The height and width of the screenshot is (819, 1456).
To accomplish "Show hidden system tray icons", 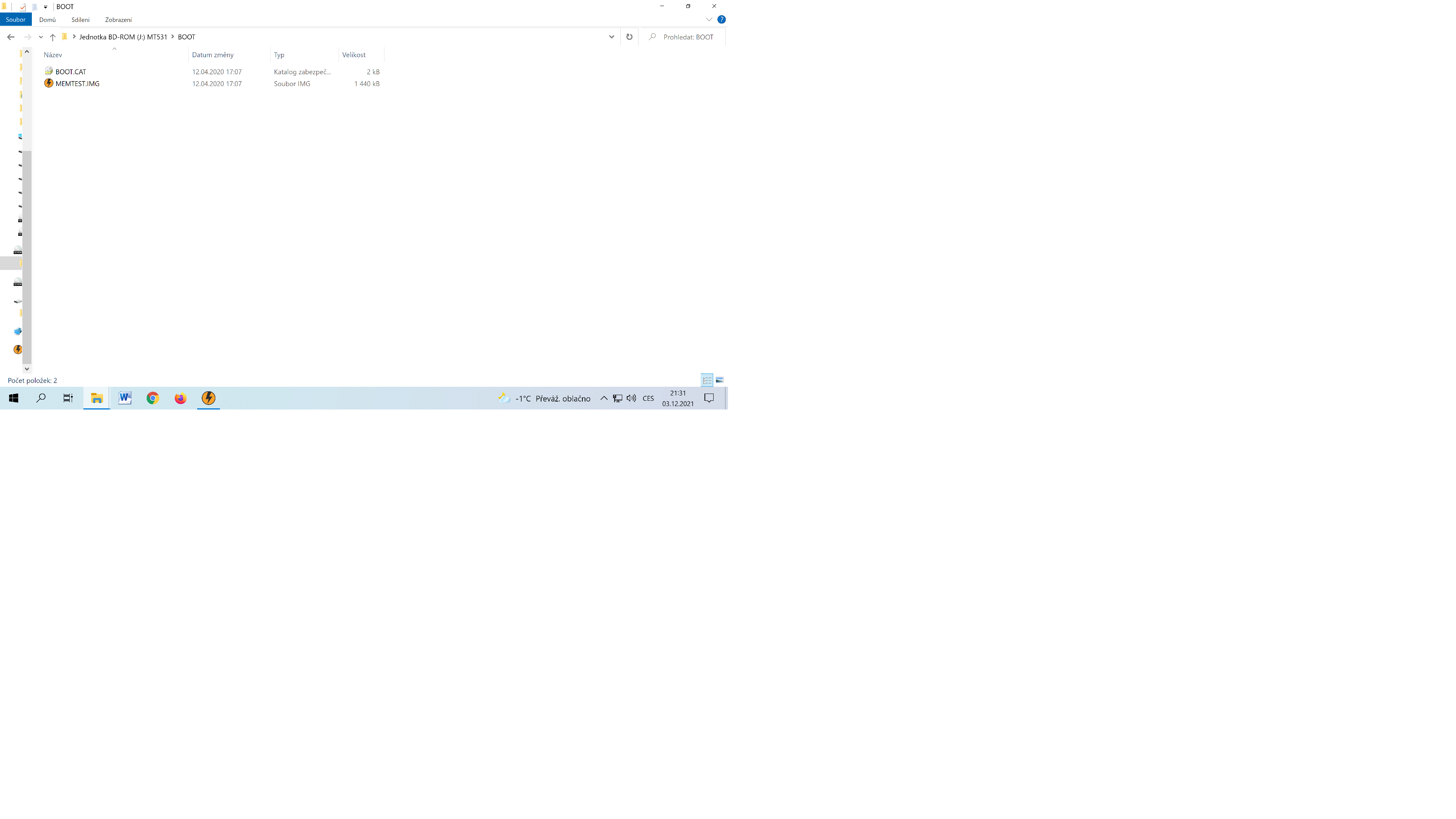I will pyautogui.click(x=604, y=399).
